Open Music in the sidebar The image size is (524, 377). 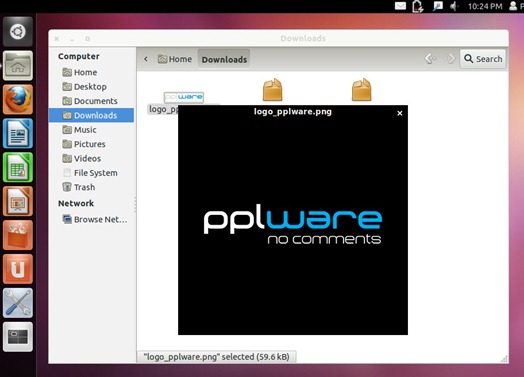pos(80,130)
